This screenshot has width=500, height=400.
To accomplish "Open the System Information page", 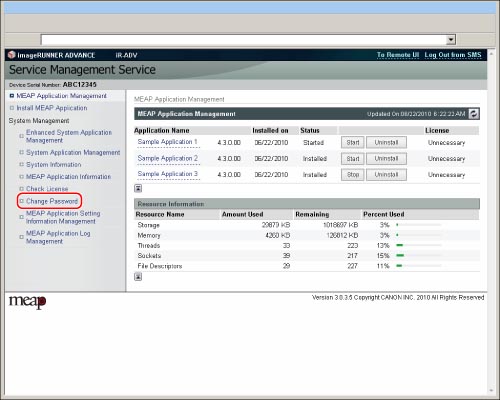I will click(54, 165).
